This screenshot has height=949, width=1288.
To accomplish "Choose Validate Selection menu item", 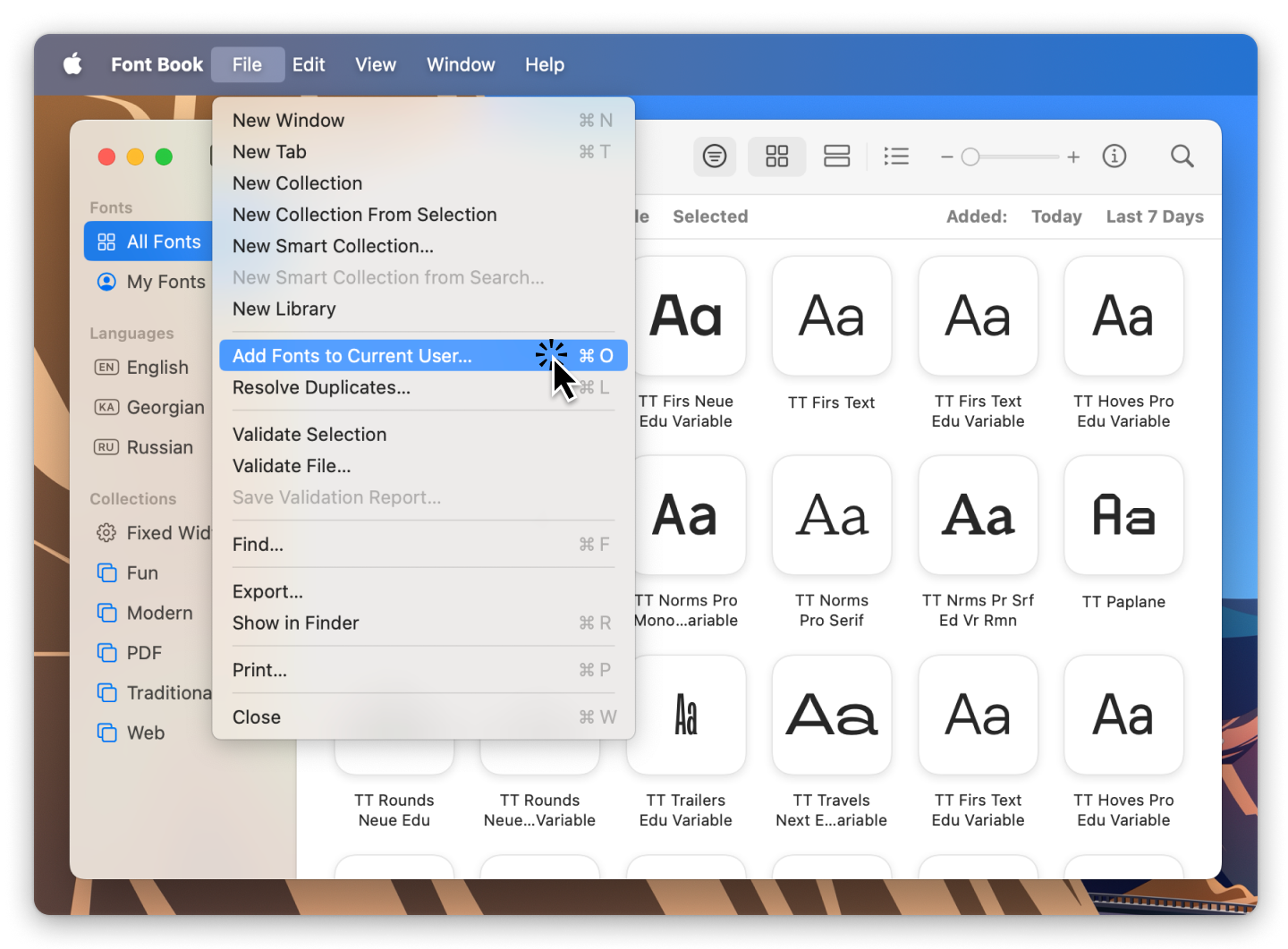I will 423,435.
